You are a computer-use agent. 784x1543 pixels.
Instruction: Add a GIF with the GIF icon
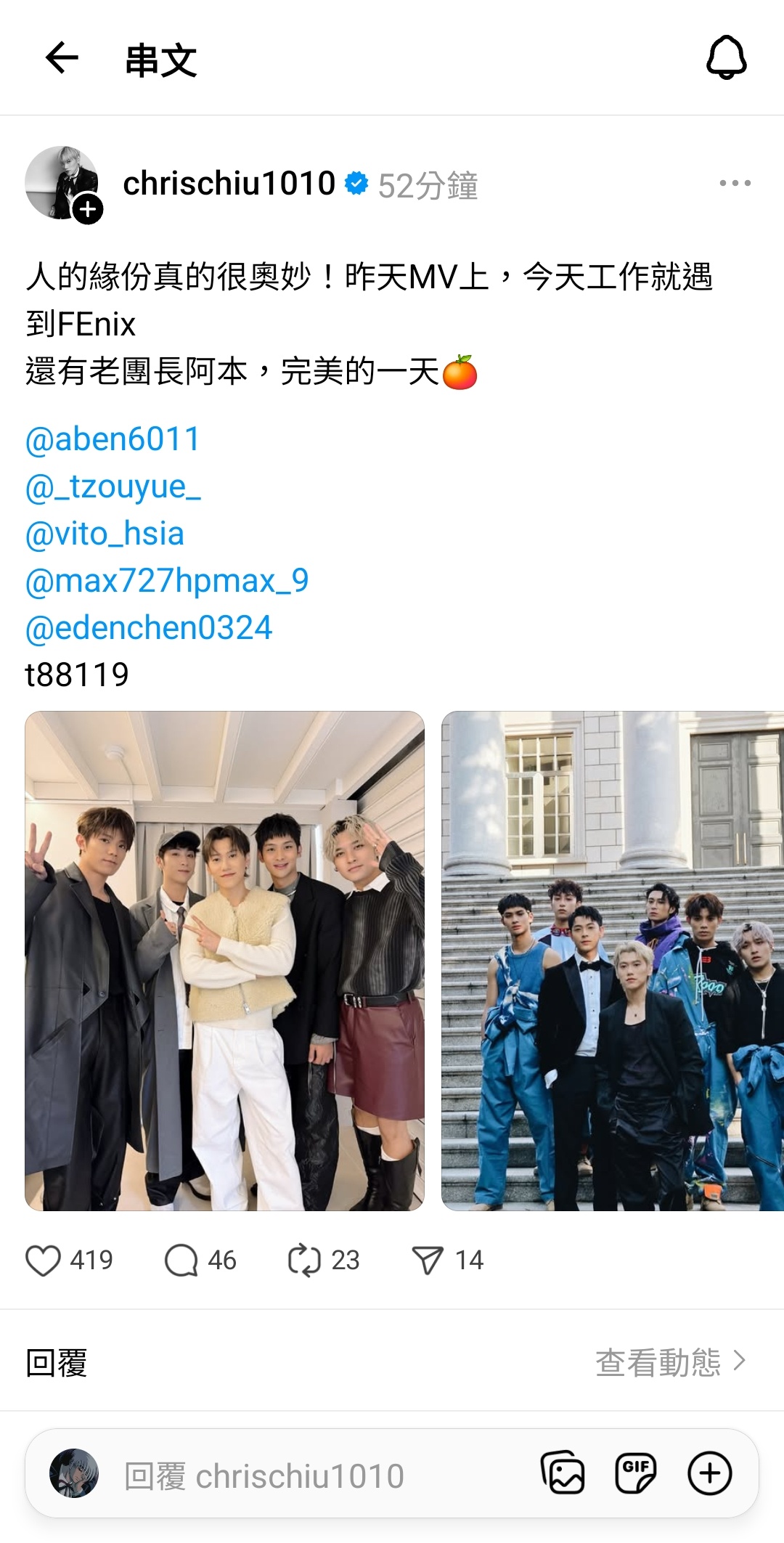(x=636, y=1473)
